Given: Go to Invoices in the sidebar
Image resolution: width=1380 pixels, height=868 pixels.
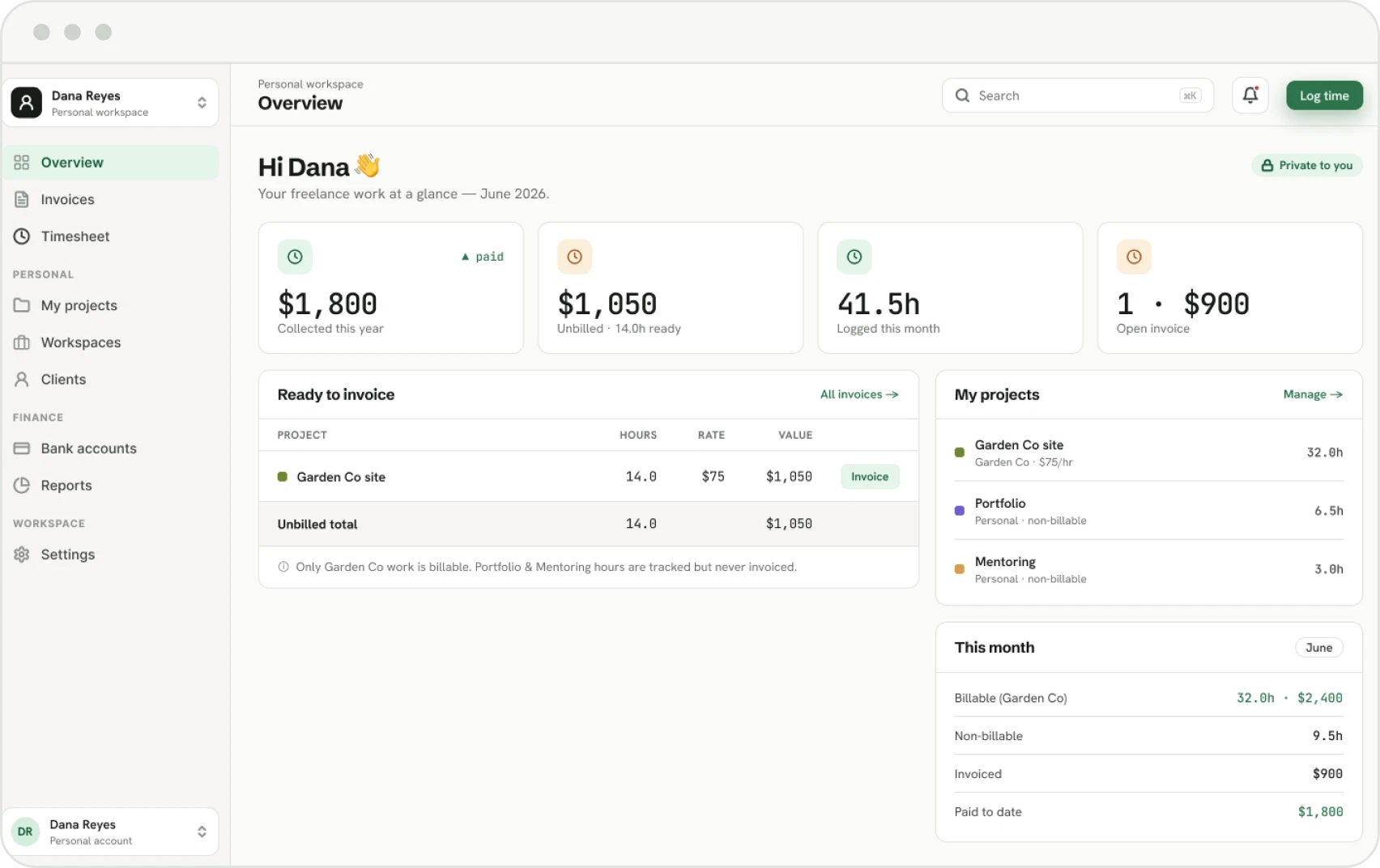Looking at the screenshot, I should click(111, 199).
